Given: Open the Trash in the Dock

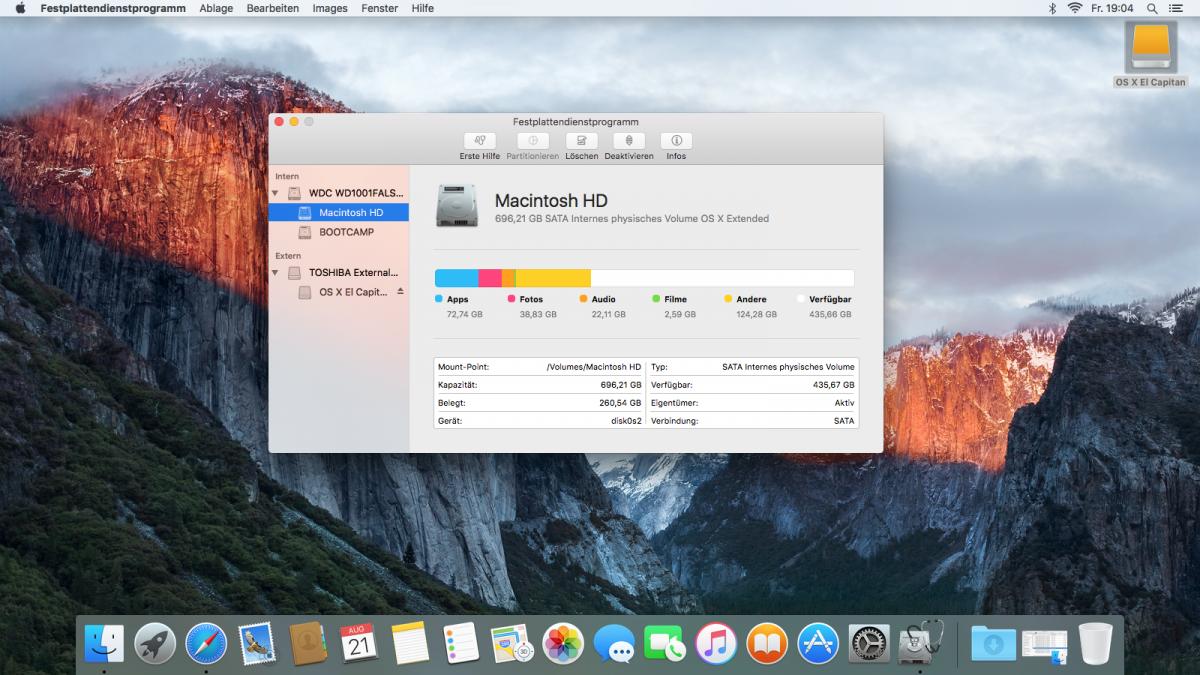Looking at the screenshot, I should tap(1096, 643).
